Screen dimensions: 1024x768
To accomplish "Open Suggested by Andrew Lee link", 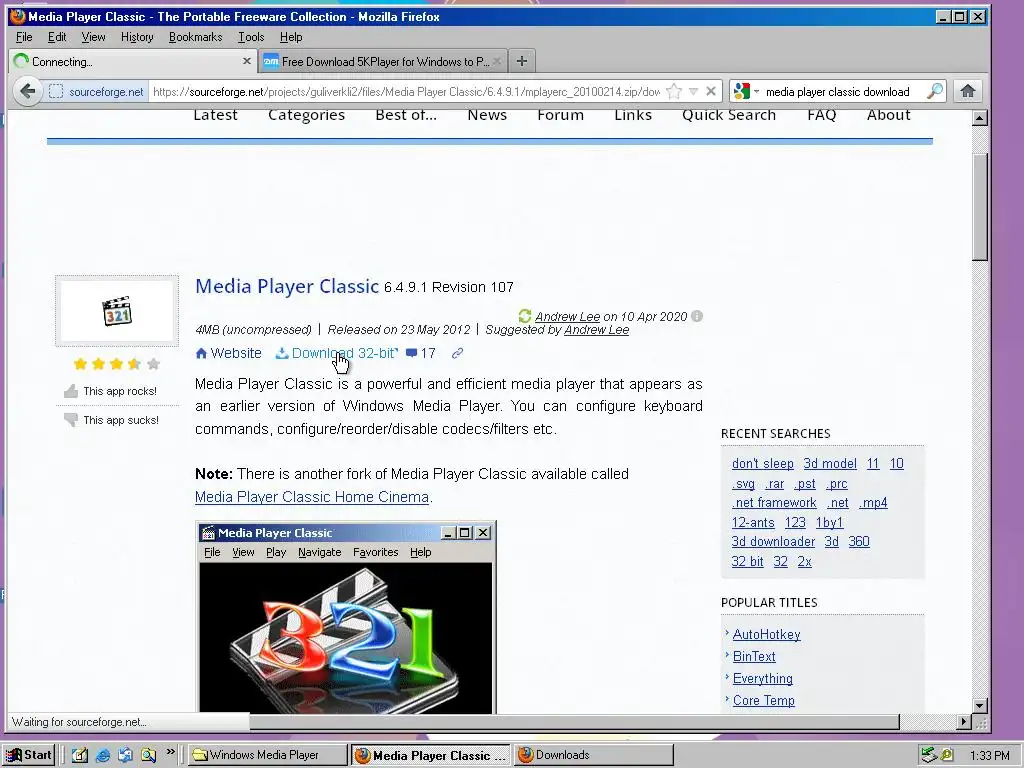I will click(596, 330).
